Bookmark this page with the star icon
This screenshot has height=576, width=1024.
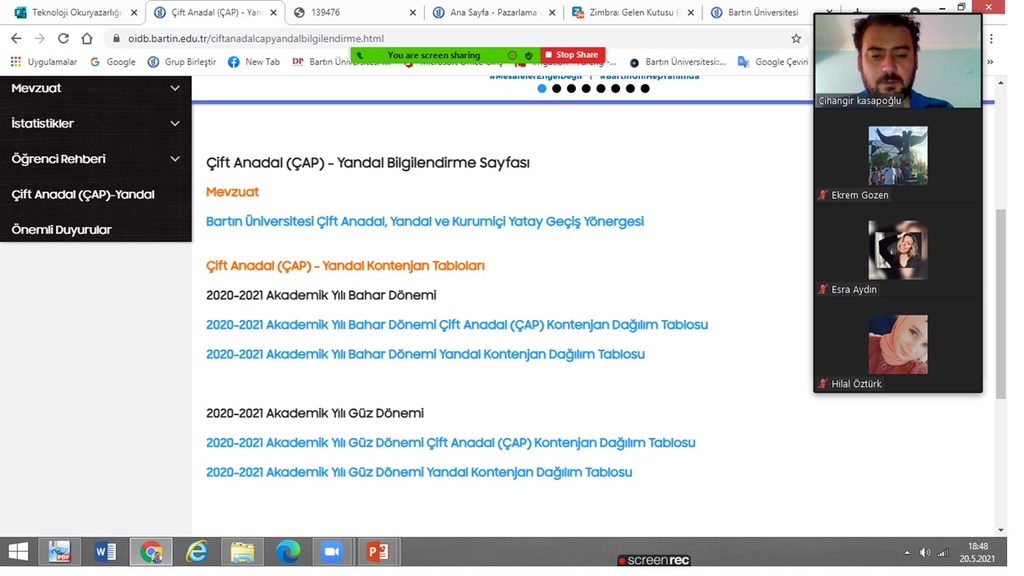point(796,38)
